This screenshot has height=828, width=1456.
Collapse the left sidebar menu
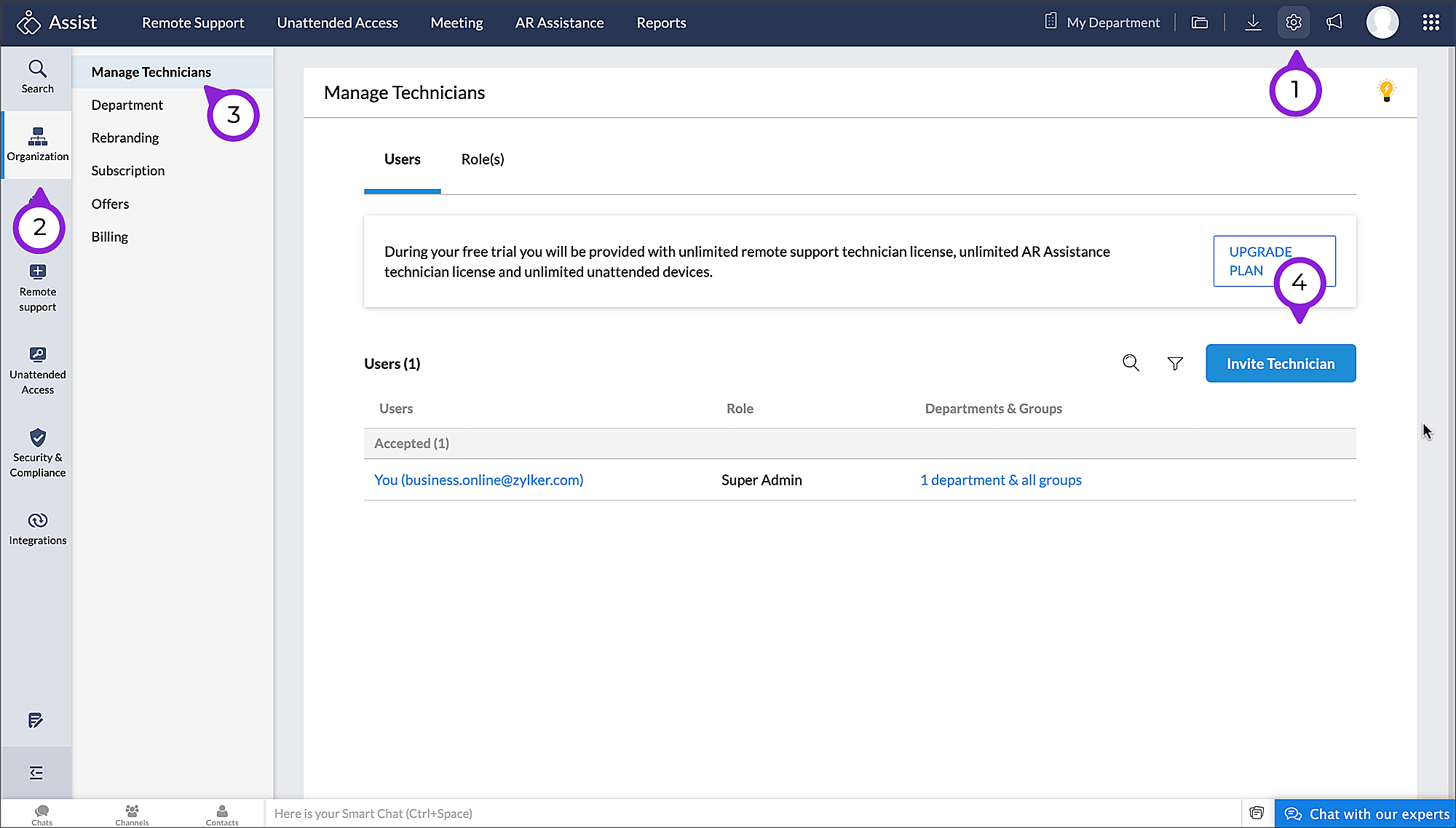[36, 773]
